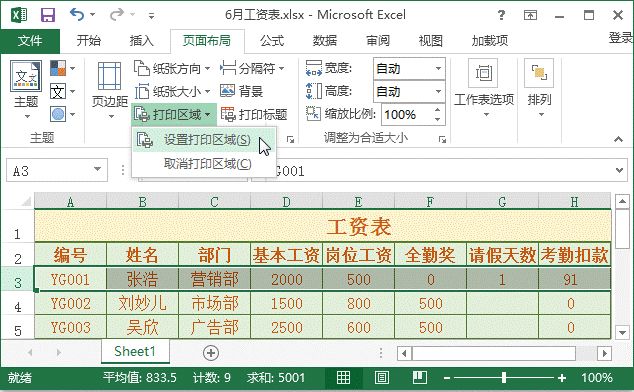Switch to the 数据 tab
The height and width of the screenshot is (392, 634).
(x=325, y=40)
